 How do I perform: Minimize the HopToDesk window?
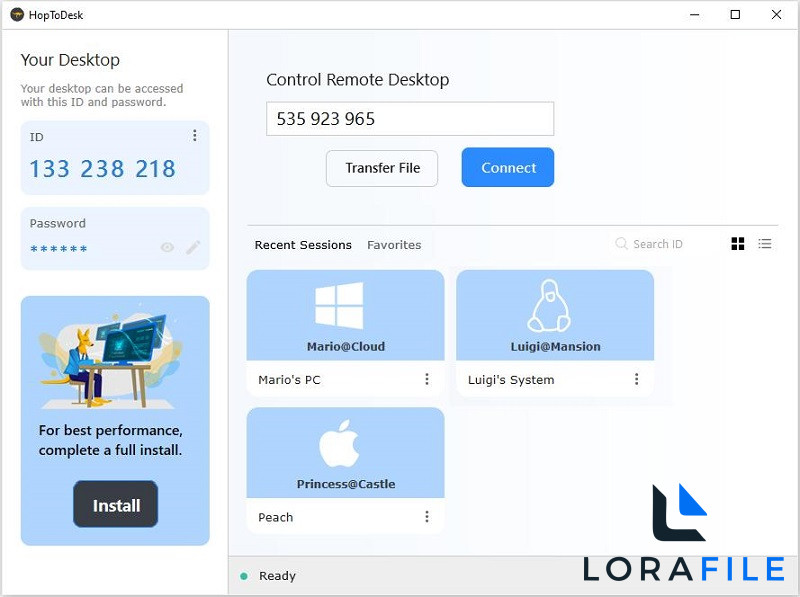[x=694, y=15]
